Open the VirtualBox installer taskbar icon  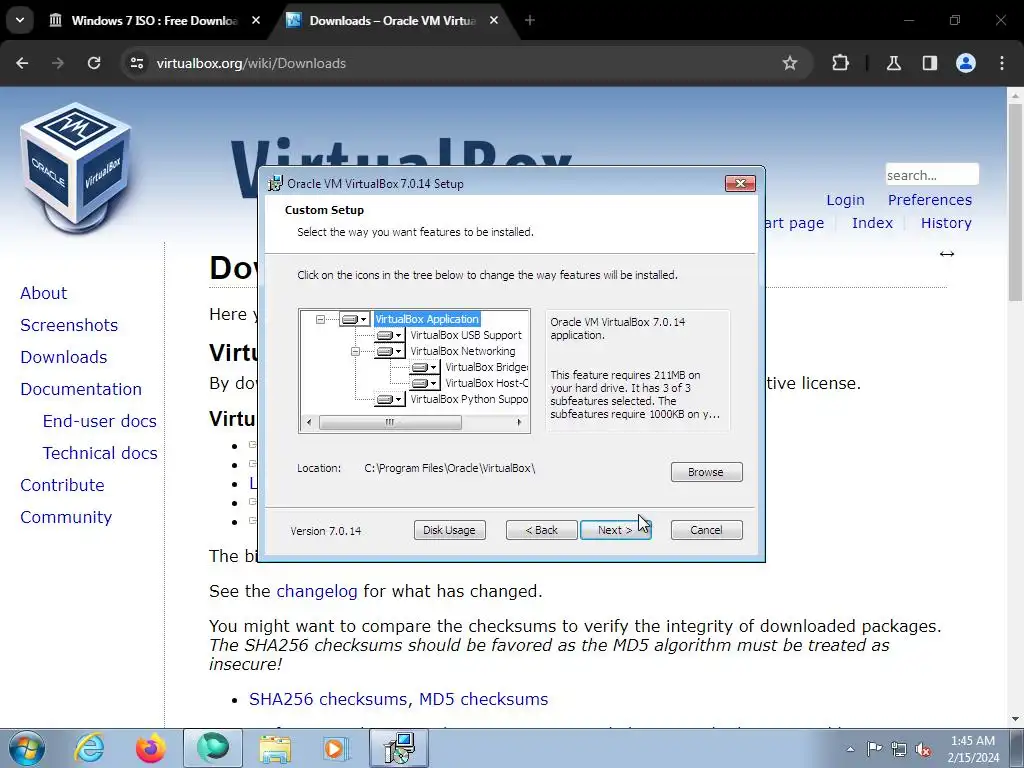point(399,748)
